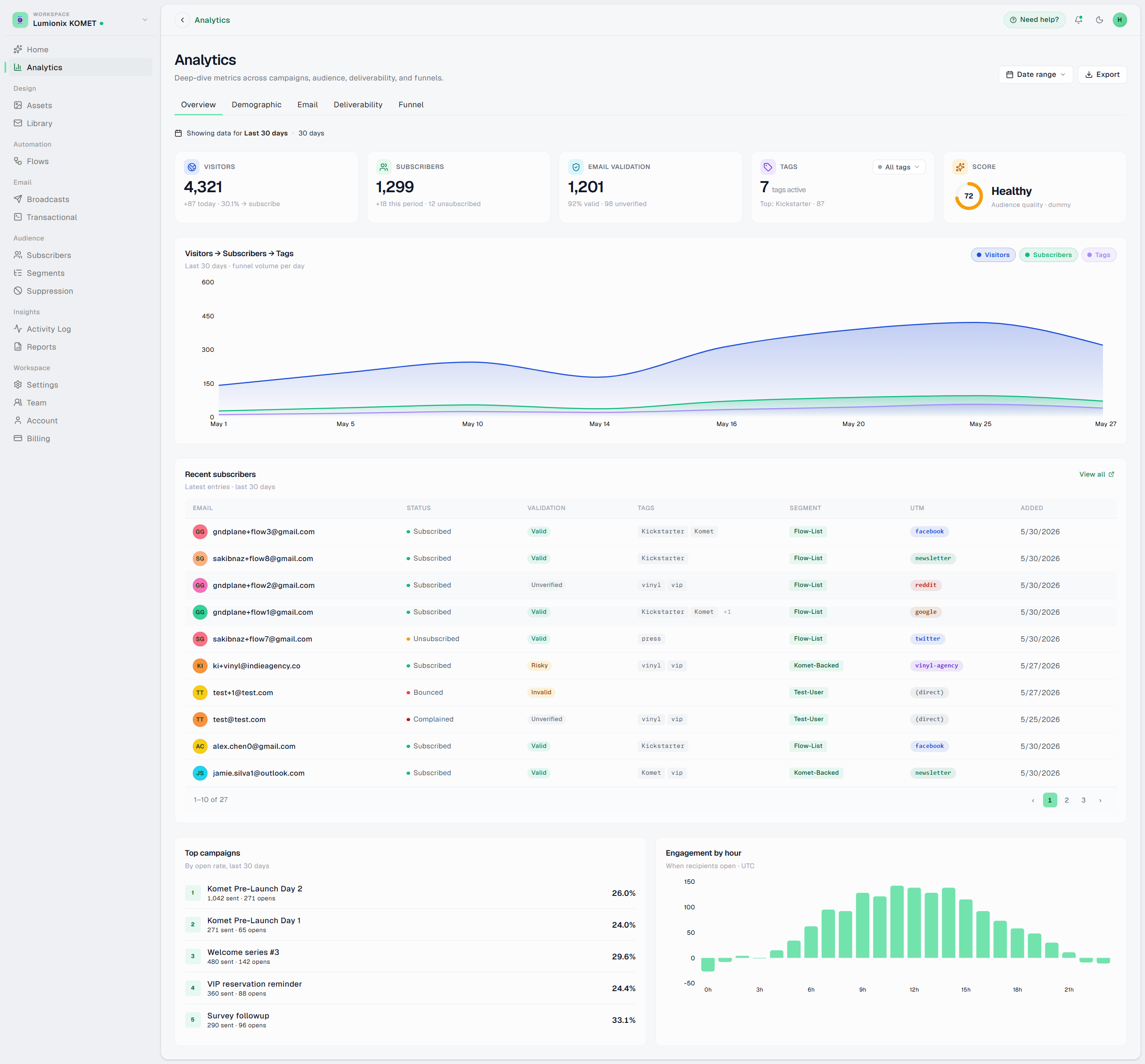The height and width of the screenshot is (1064, 1145).
Task: Click the Lumionix workspace logo
Action: pyautogui.click(x=20, y=20)
